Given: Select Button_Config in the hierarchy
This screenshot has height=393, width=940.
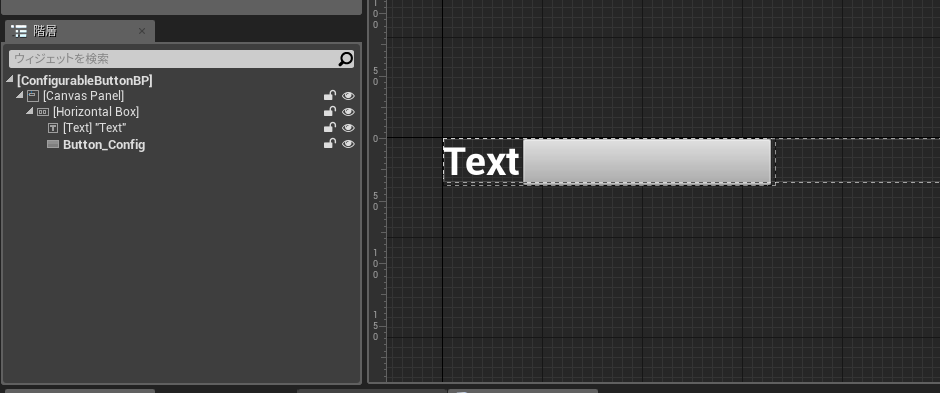Looking at the screenshot, I should coord(104,144).
